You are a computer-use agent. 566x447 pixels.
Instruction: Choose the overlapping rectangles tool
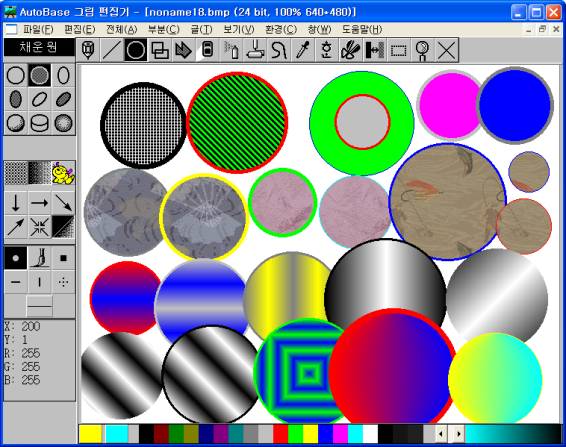[x=160, y=50]
